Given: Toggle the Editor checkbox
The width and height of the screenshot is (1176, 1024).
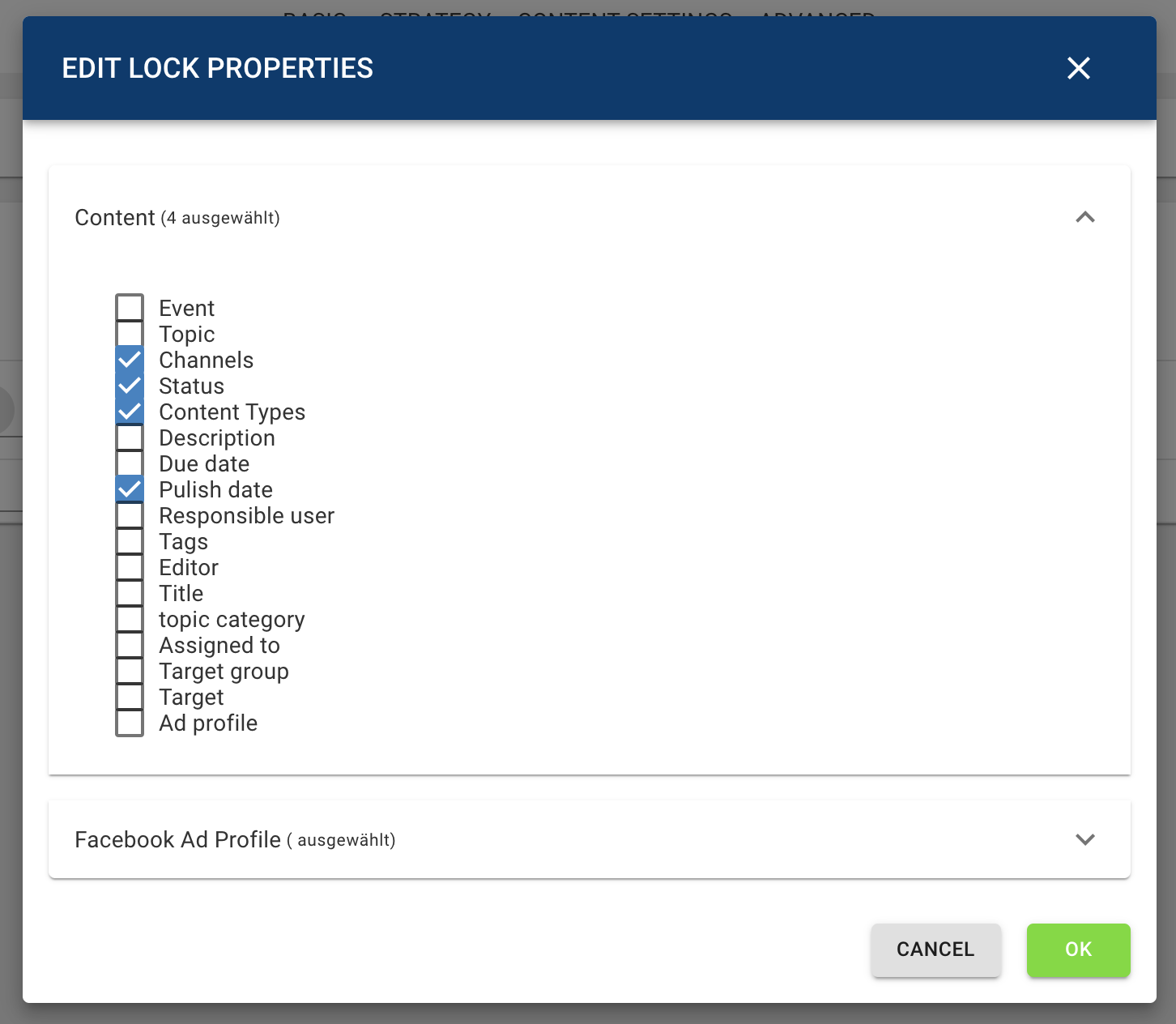Looking at the screenshot, I should tap(130, 567).
